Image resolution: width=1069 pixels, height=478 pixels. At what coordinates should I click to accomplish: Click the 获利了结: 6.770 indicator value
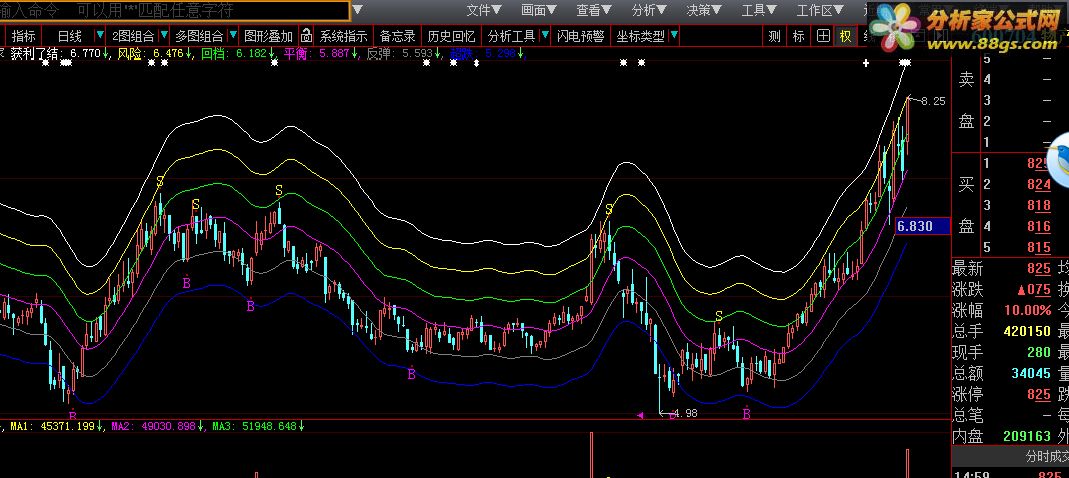(x=59, y=53)
